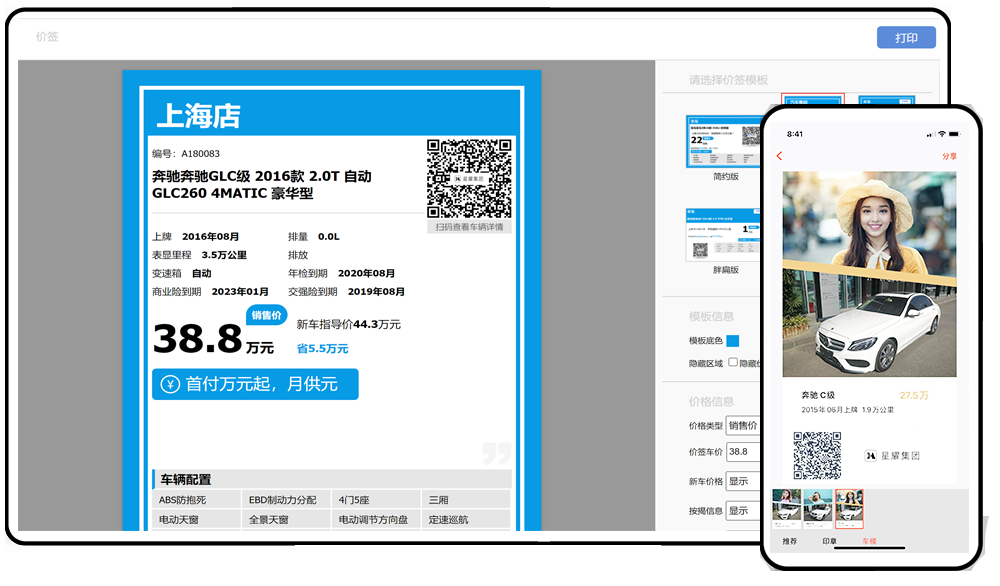Select the third red-outlined poster thumbnail
This screenshot has width=1000, height=586.
click(x=849, y=509)
